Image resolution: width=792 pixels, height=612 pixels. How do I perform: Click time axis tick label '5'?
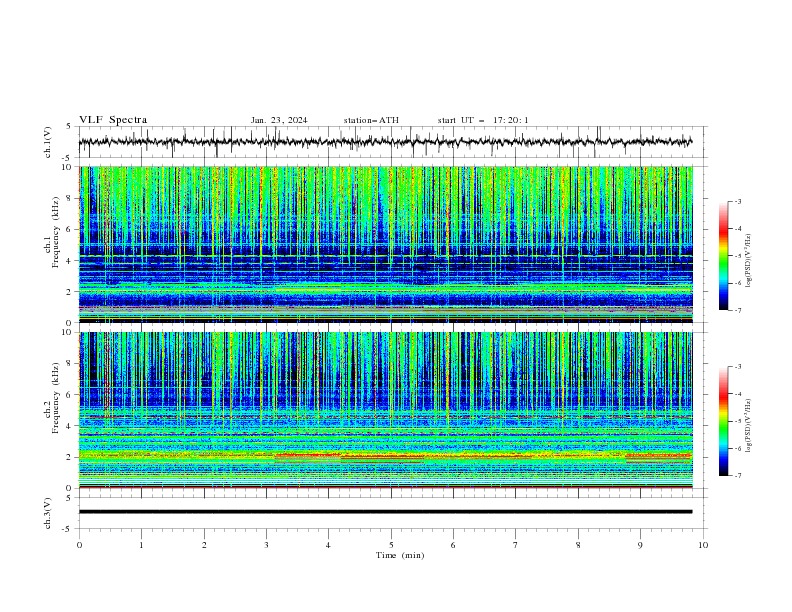(x=391, y=545)
